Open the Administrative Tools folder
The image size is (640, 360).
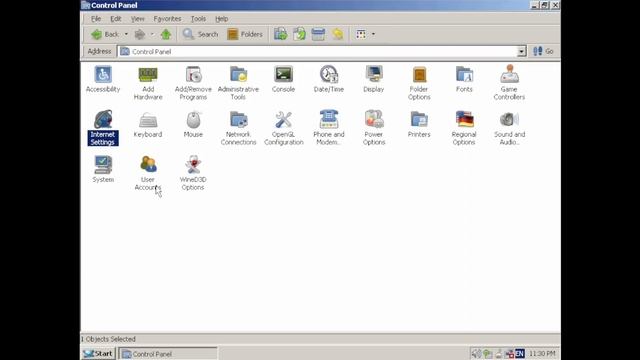point(238,83)
